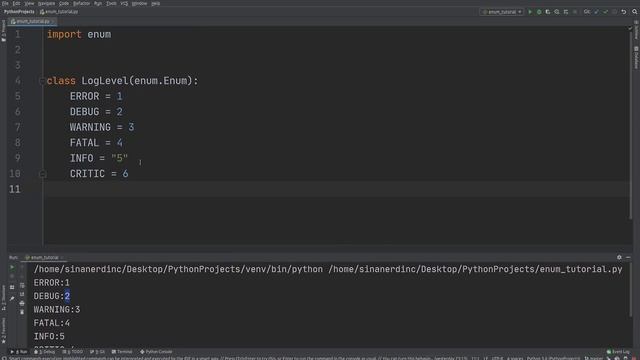Open the VCS menu
This screenshot has height=360, width=640.
click(x=124, y=3)
